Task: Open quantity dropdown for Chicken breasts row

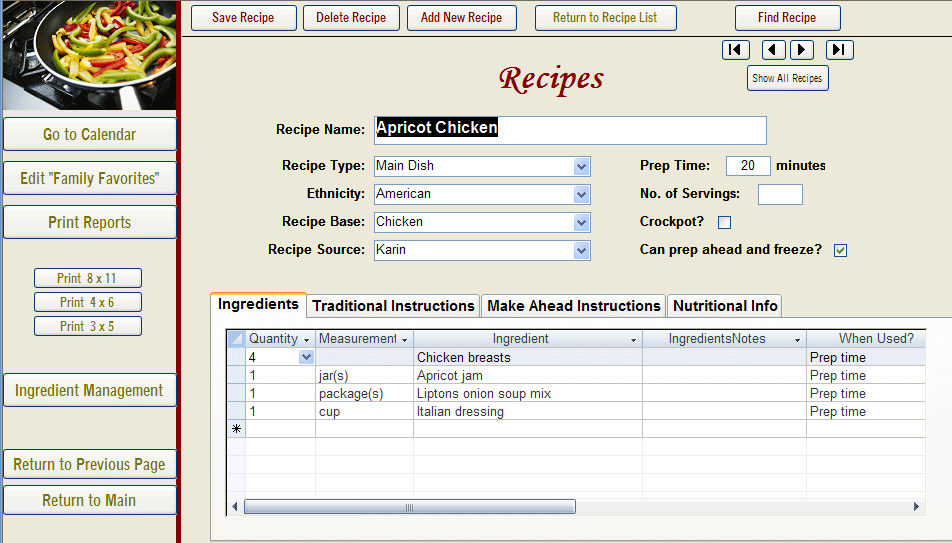Action: coord(306,357)
